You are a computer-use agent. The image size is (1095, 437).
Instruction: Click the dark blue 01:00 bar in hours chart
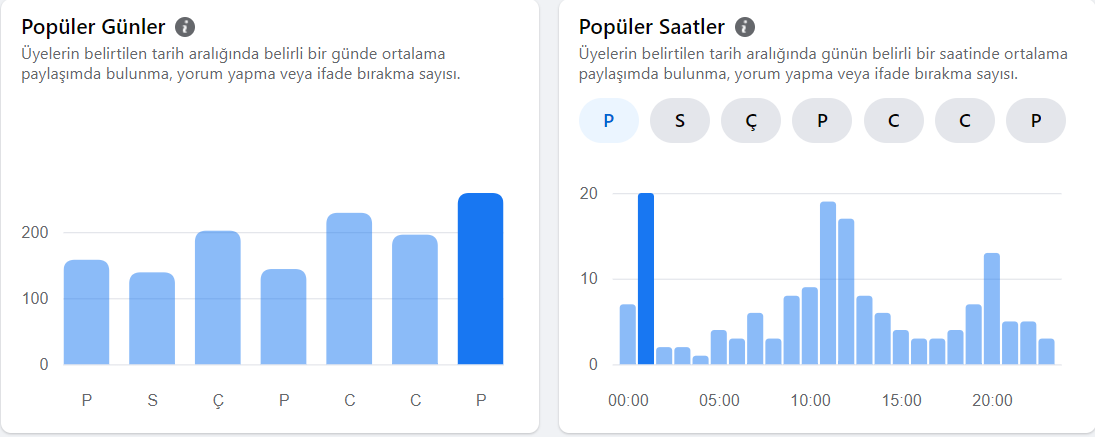coord(646,279)
